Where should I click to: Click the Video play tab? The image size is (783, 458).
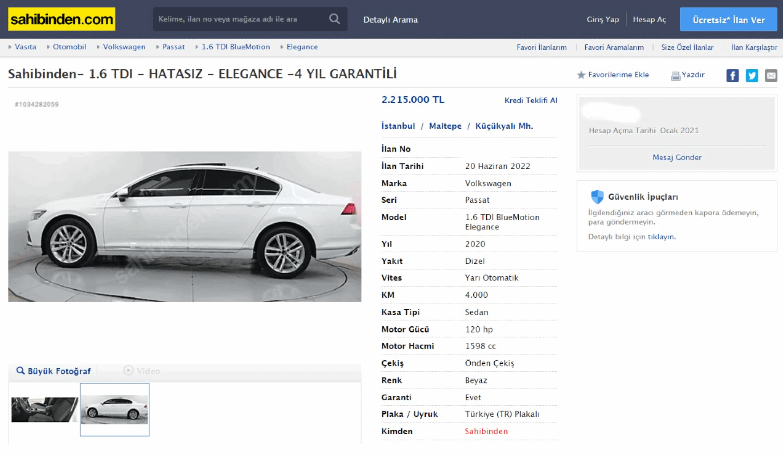click(142, 371)
